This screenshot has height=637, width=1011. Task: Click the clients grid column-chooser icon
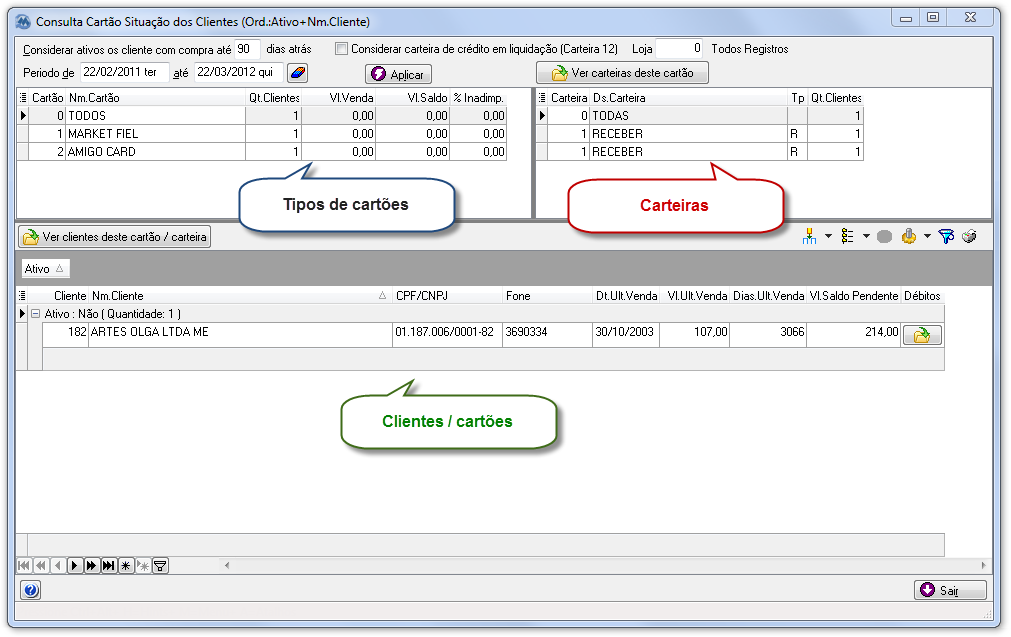click(x=23, y=296)
